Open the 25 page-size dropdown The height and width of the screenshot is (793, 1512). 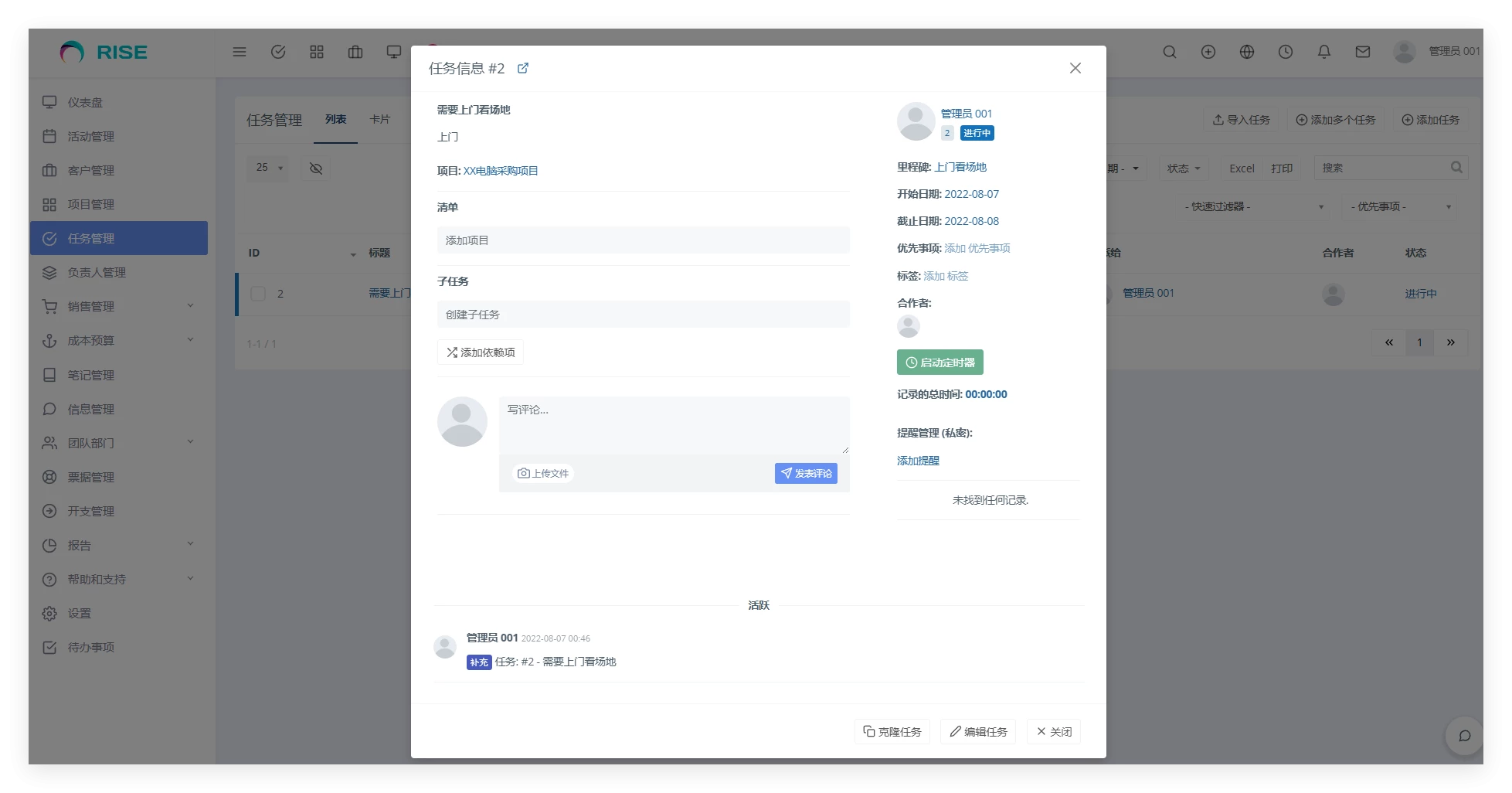pos(269,168)
